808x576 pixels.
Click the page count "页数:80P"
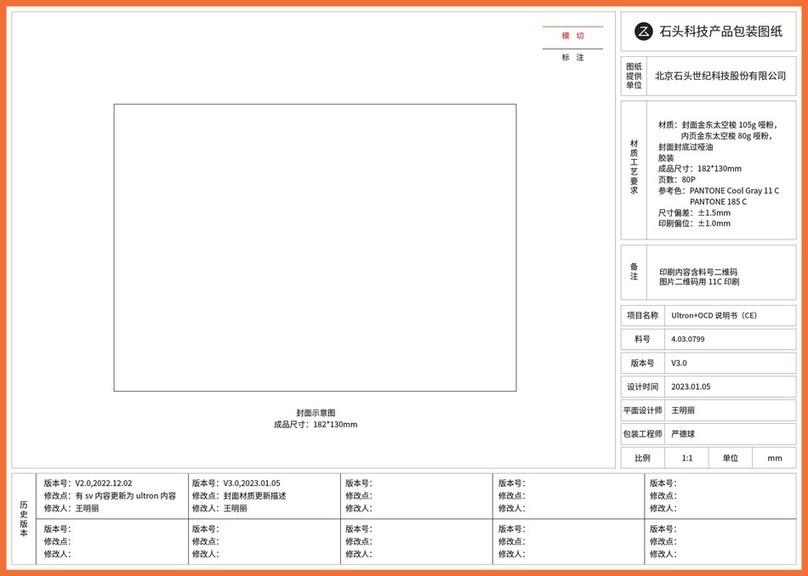coord(677,180)
